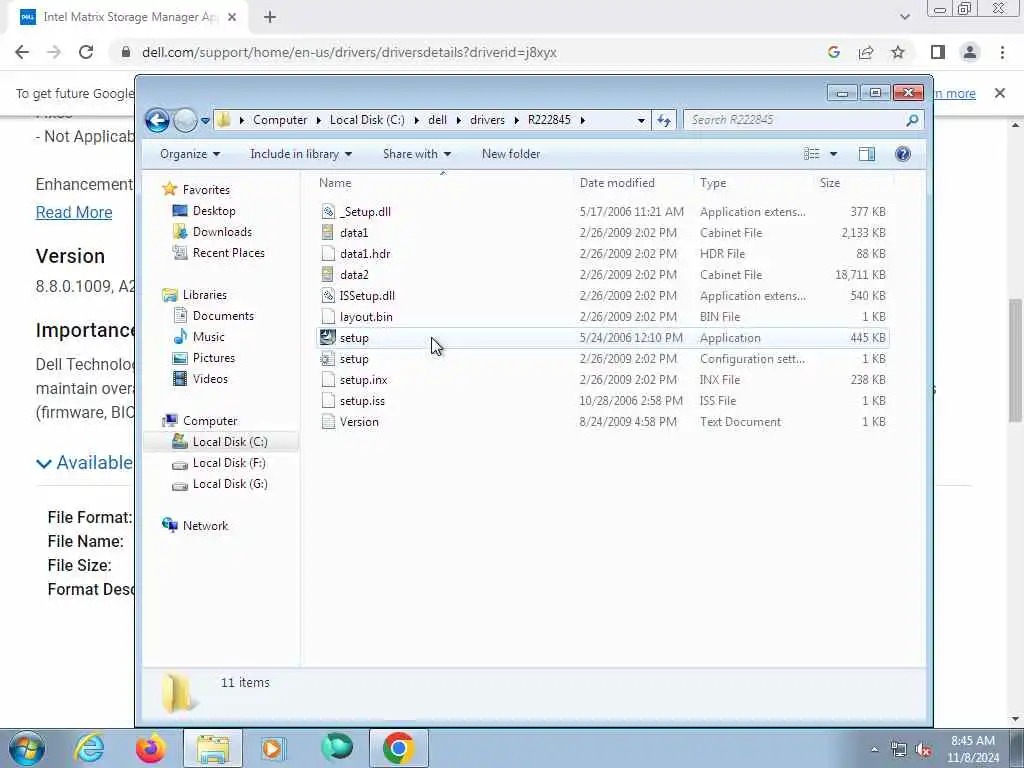This screenshot has height=768, width=1024.
Task: Open the Chrome three-dot menu
Action: tap(1002, 52)
